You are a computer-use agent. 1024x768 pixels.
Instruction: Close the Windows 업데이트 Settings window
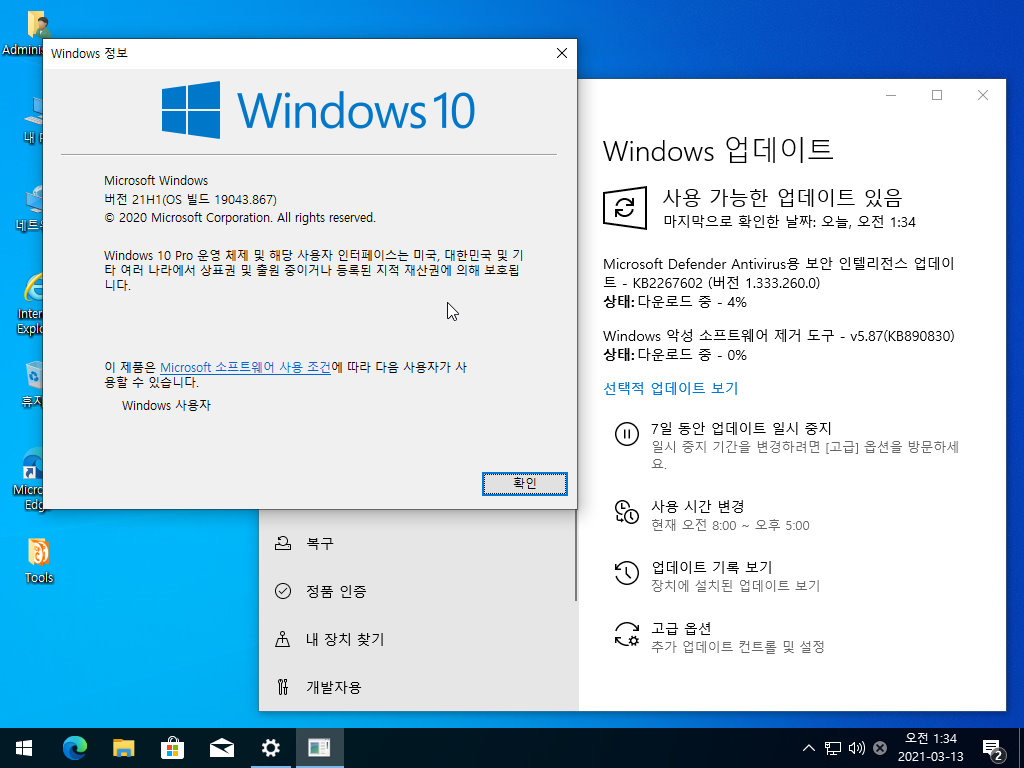pos(982,95)
